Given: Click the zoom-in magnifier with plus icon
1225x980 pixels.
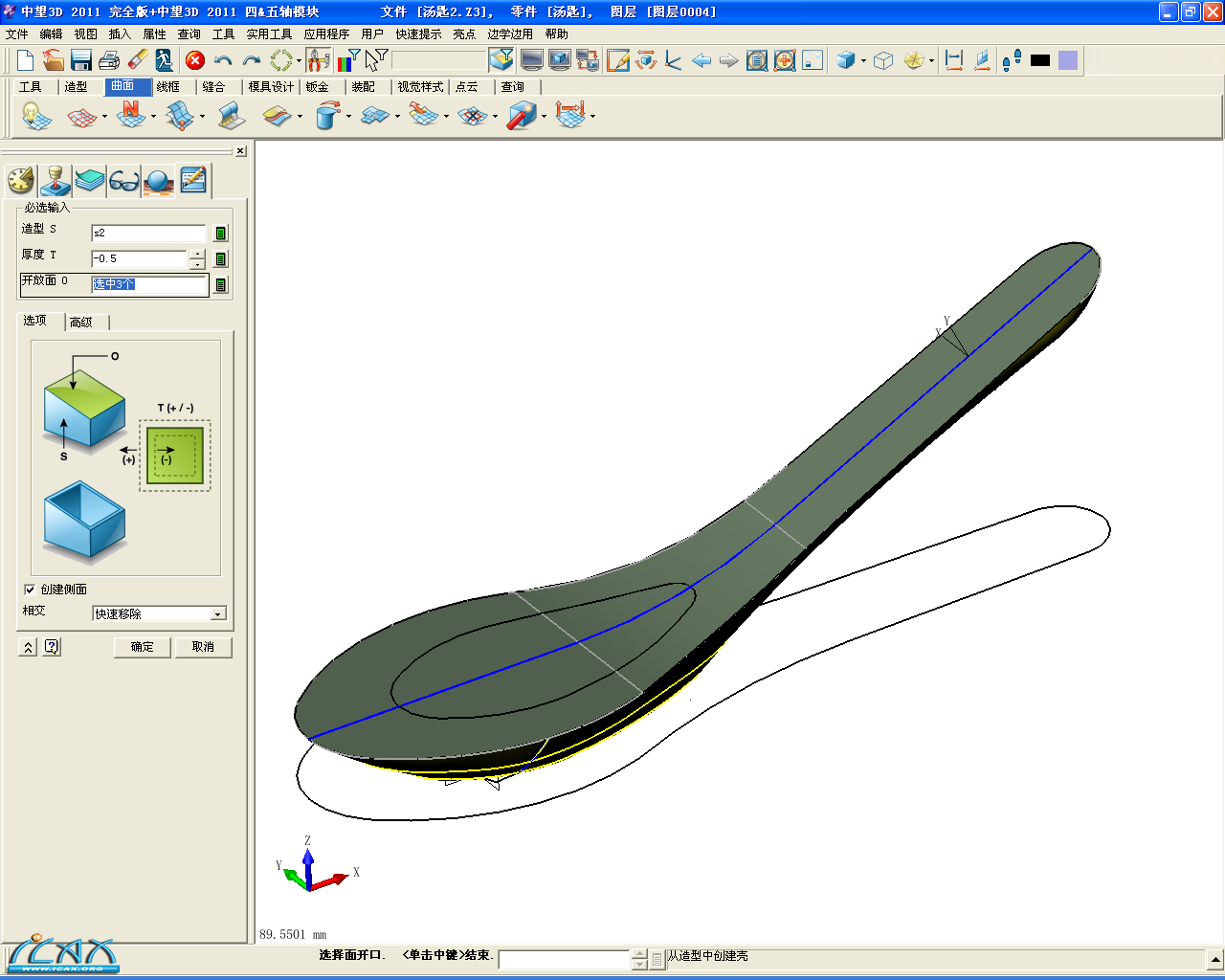Looking at the screenshot, I should (x=785, y=60).
